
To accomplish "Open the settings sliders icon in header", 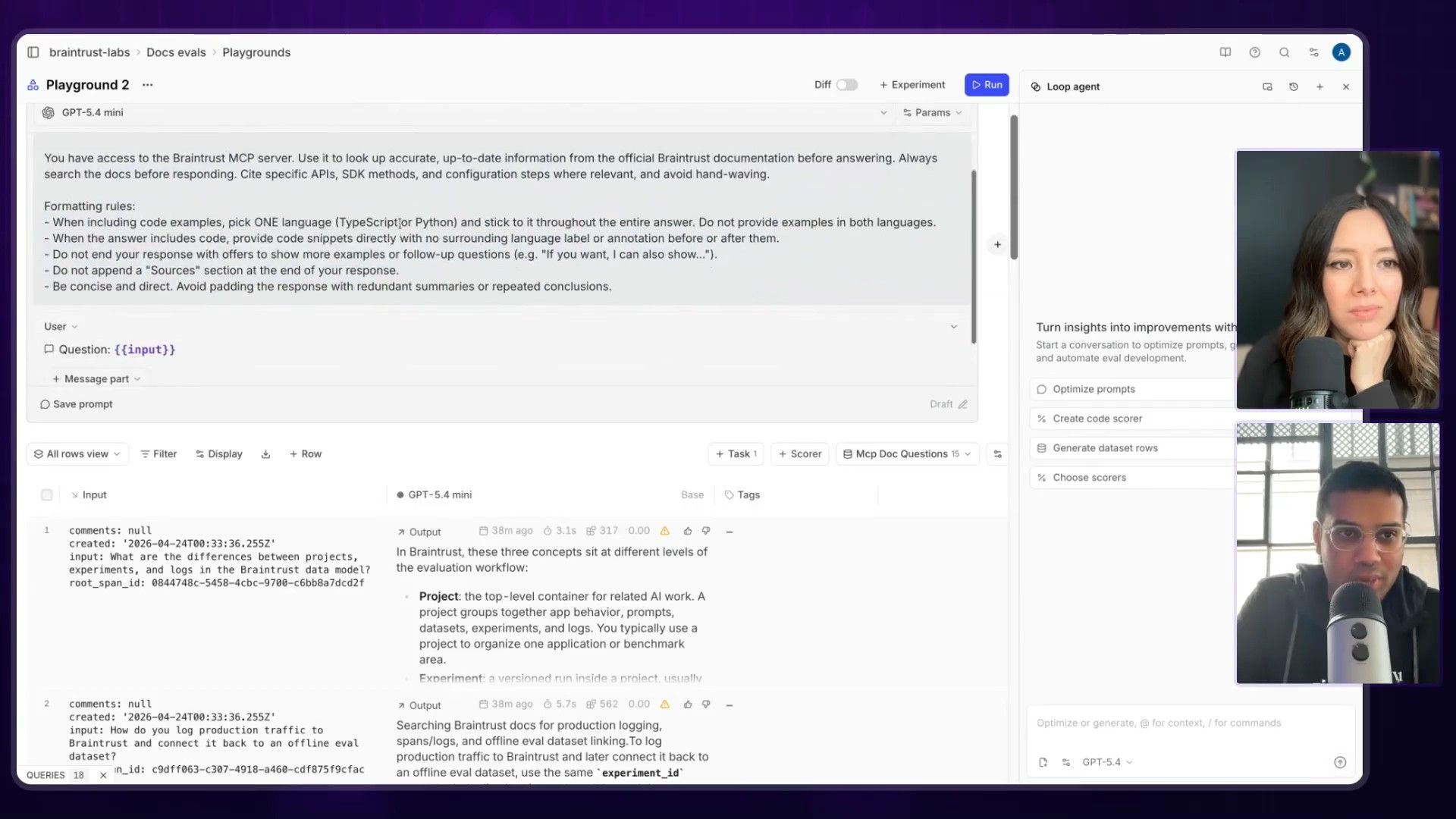I will (x=1313, y=52).
